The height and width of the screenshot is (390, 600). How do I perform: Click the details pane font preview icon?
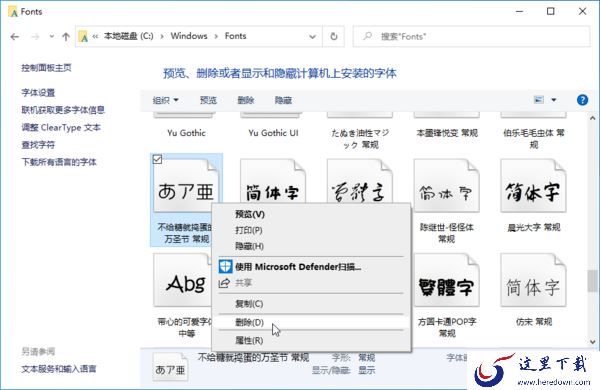(170, 367)
